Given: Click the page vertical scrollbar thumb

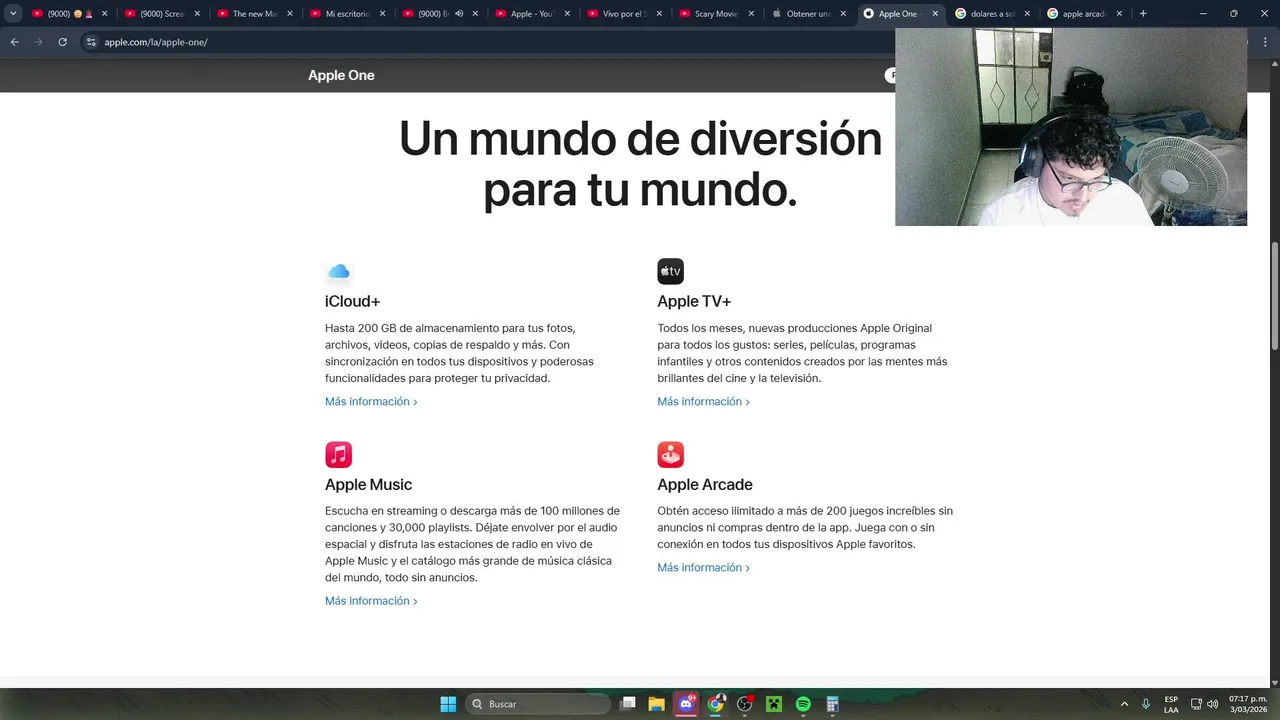Looking at the screenshot, I should [x=1275, y=297].
